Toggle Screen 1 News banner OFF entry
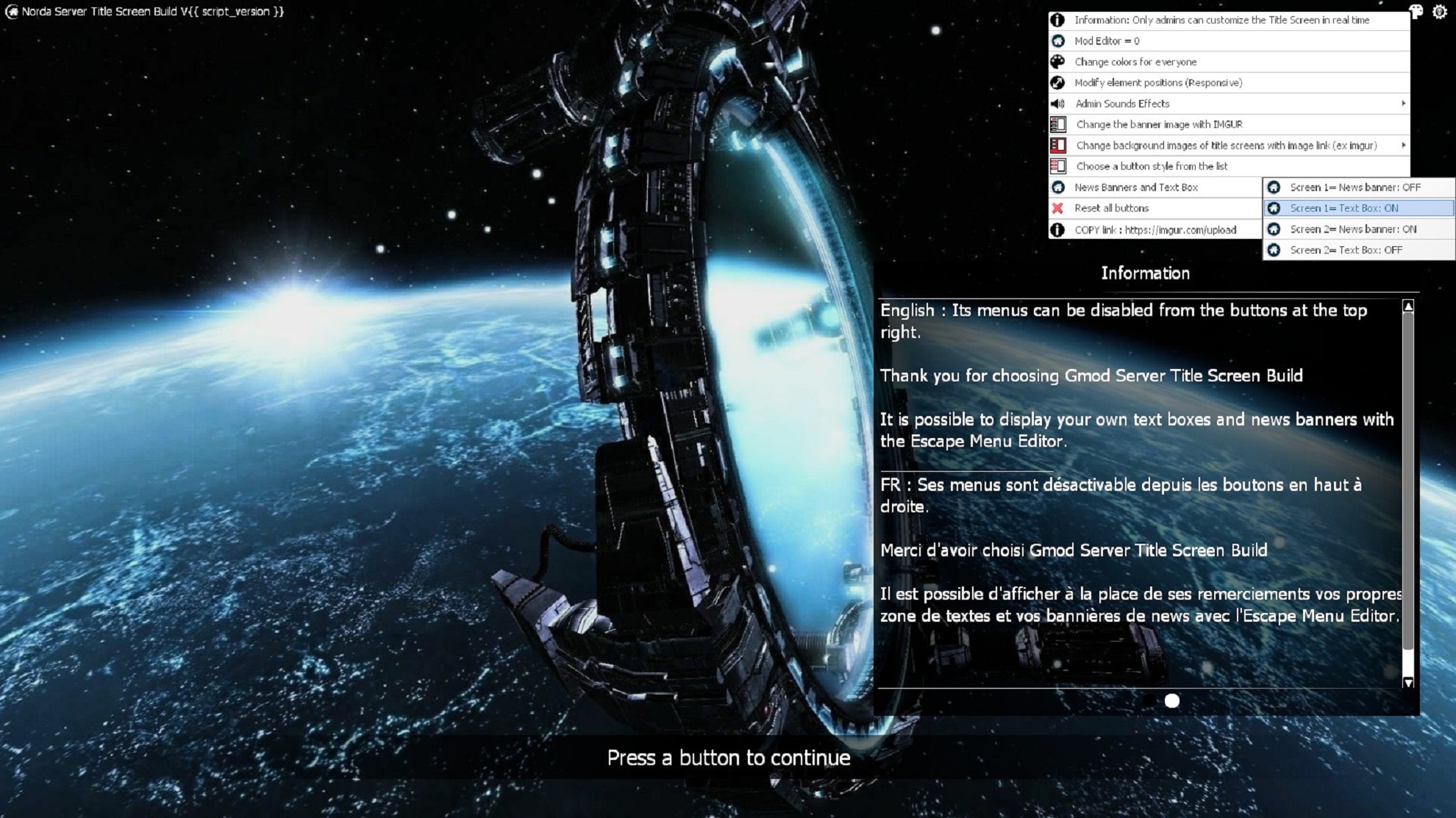Screen dimensions: 1456x818 [1355, 187]
